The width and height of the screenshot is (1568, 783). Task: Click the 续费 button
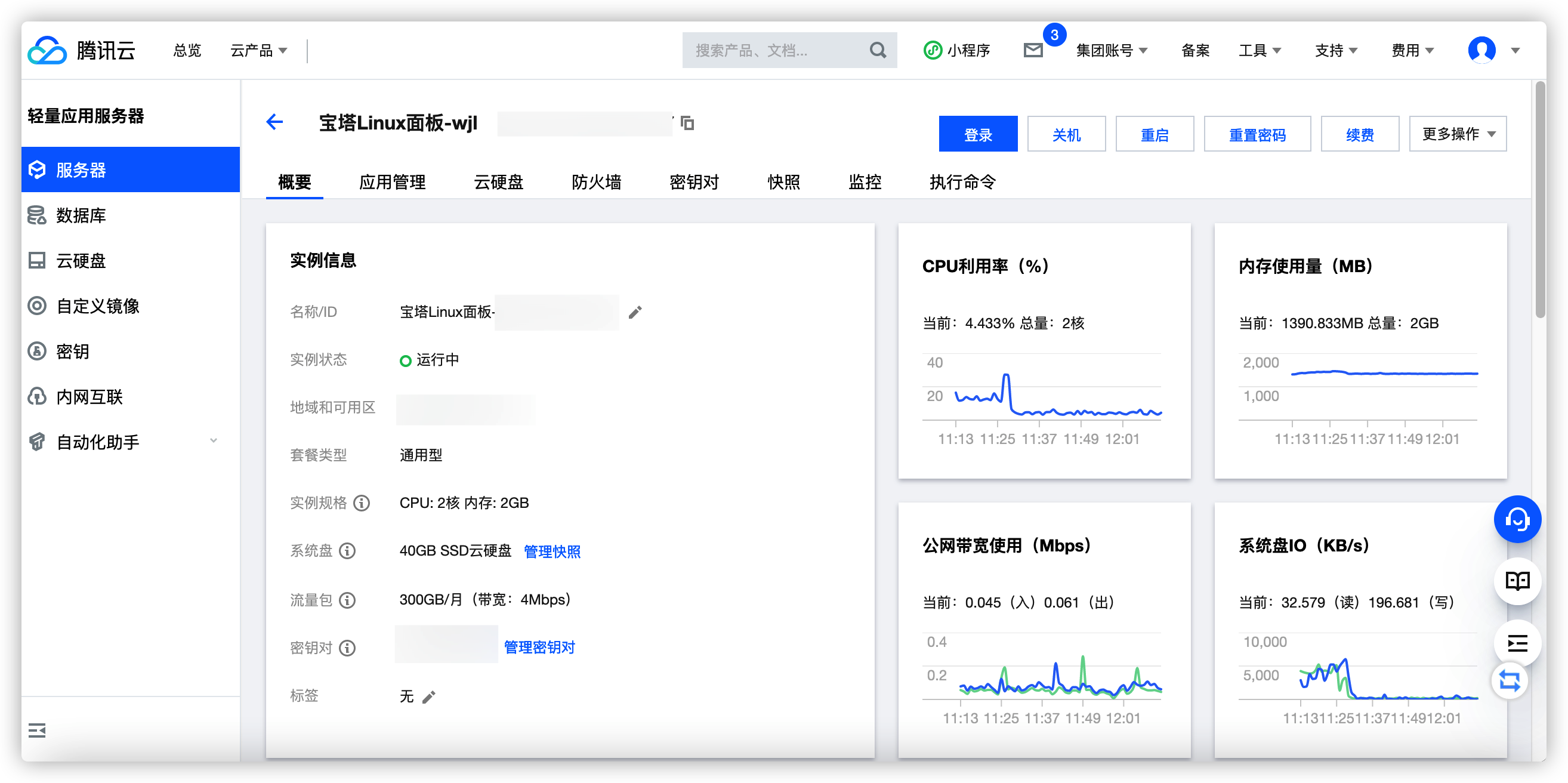click(x=1360, y=134)
